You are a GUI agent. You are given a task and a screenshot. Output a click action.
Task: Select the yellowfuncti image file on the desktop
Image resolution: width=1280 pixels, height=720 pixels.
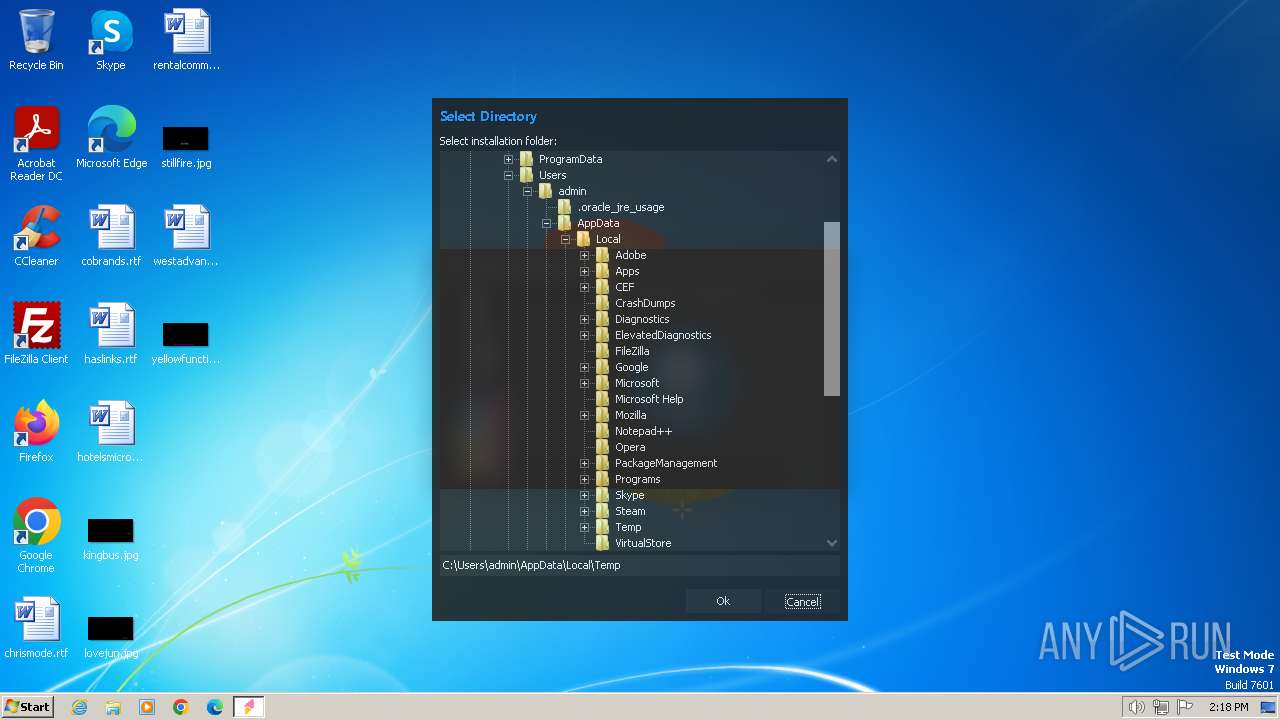(186, 342)
